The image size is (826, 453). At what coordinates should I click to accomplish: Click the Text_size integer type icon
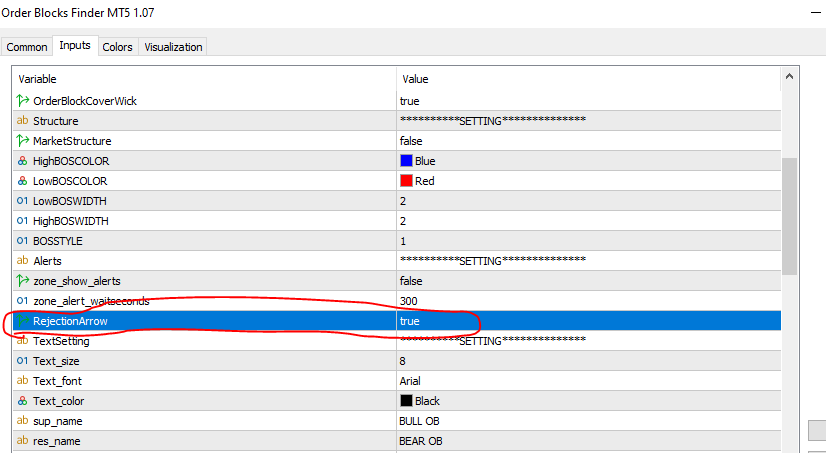(x=23, y=361)
